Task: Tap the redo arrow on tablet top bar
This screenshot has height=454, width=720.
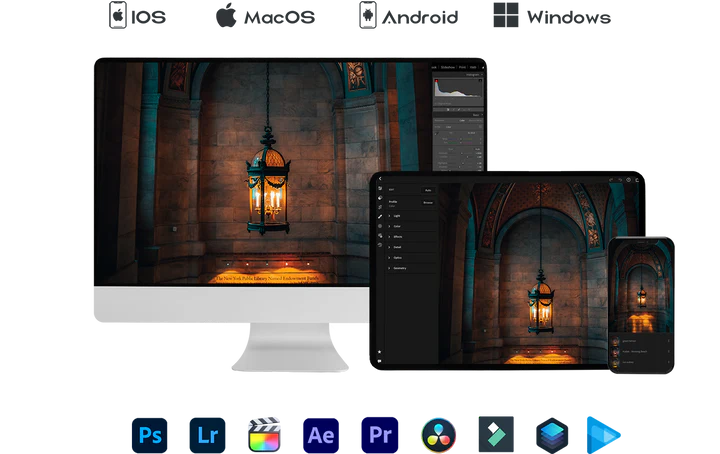Action: coord(620,180)
